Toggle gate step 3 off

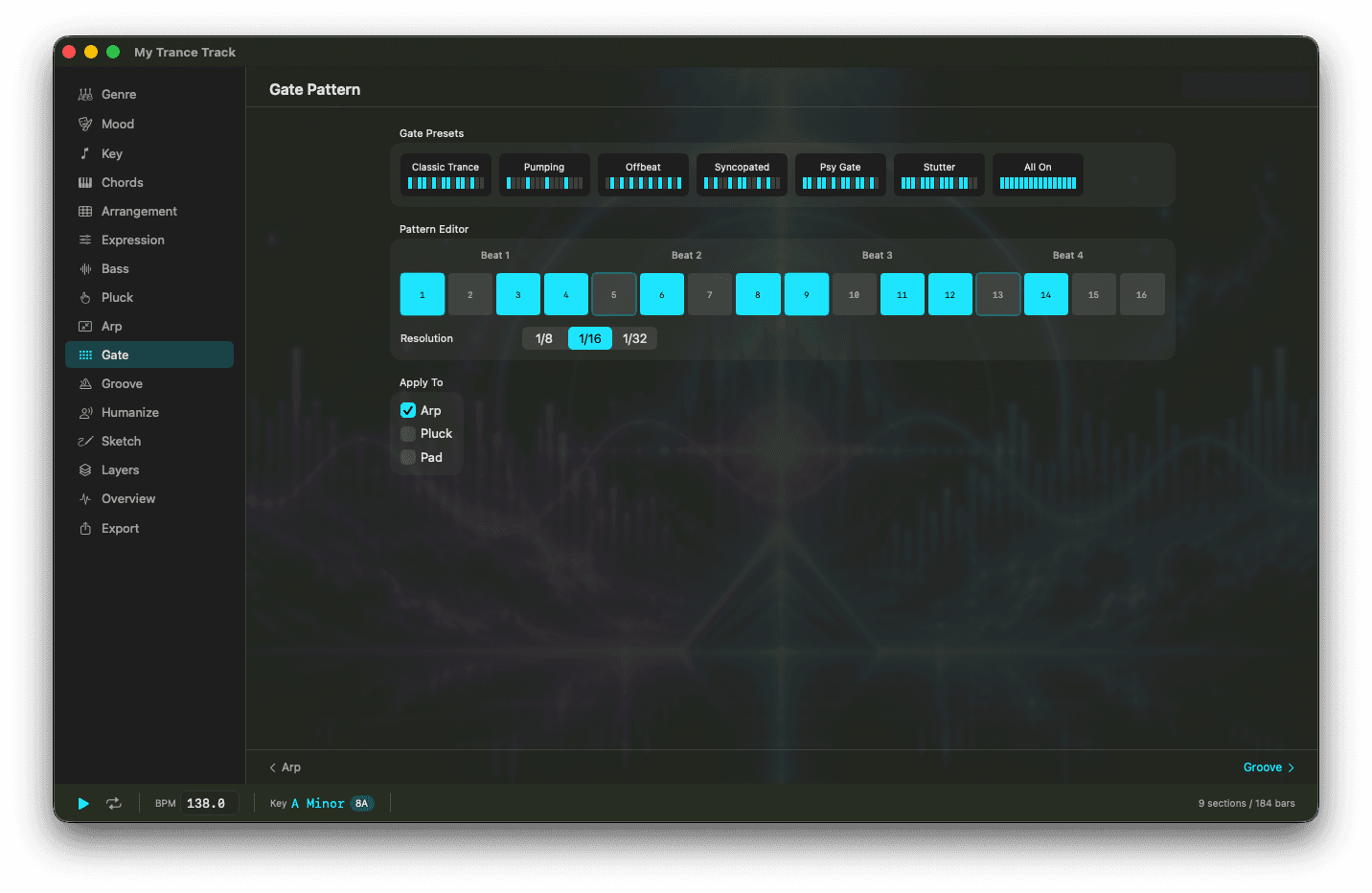(x=518, y=294)
